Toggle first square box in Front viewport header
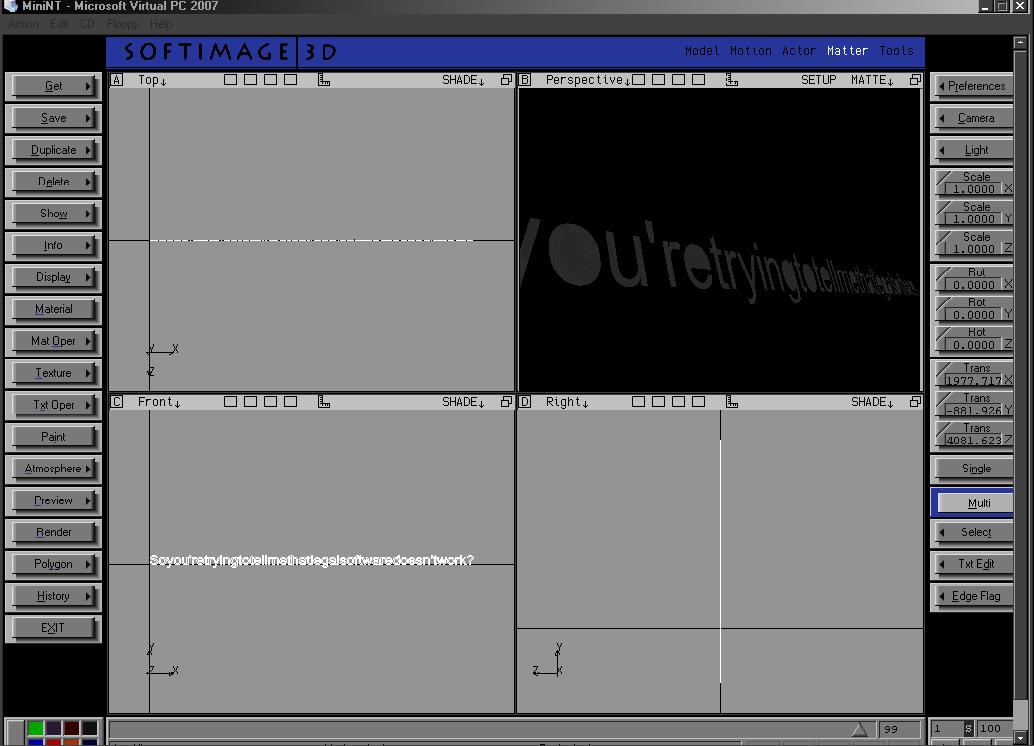 click(x=230, y=402)
